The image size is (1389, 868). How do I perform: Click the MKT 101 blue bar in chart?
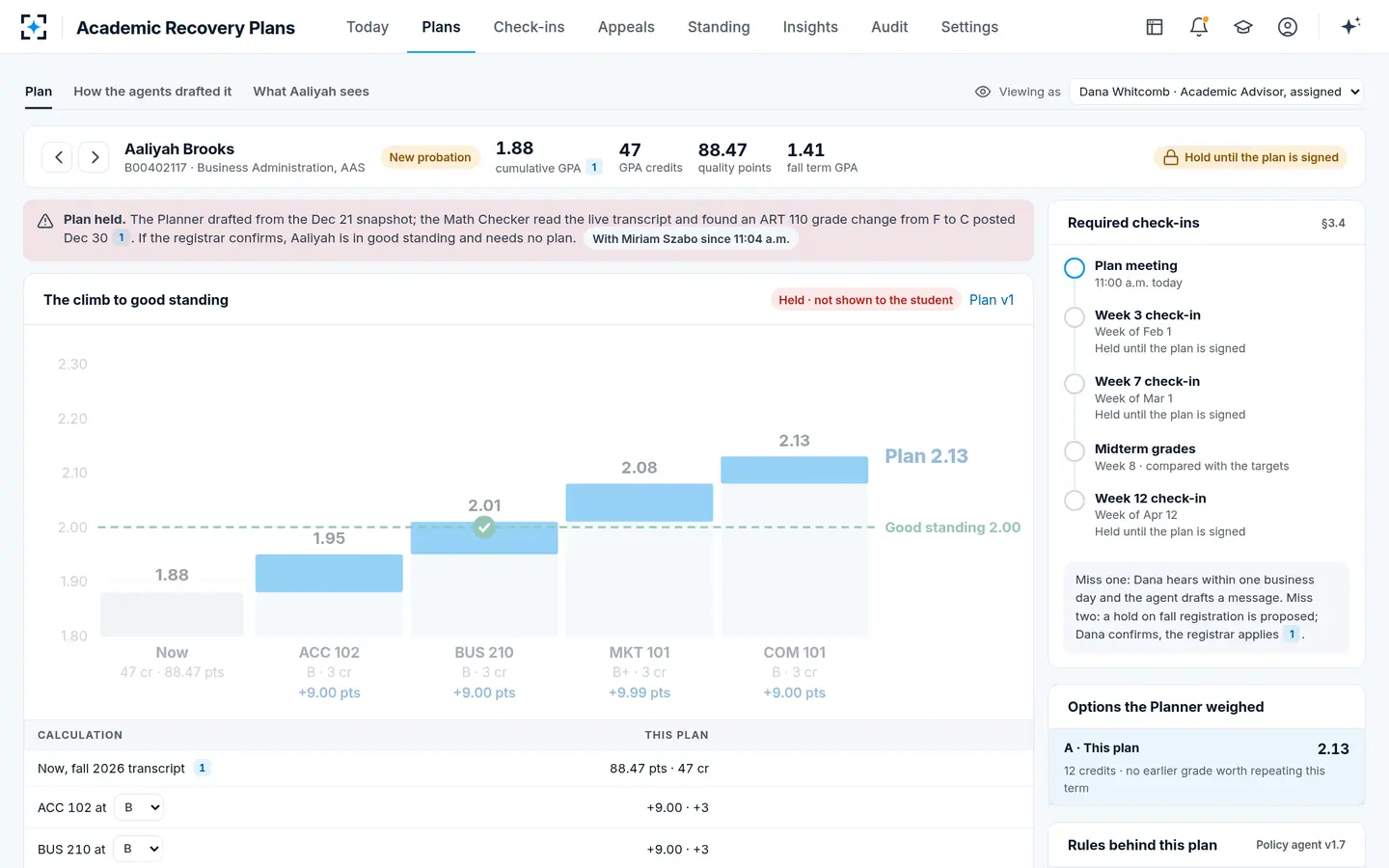pyautogui.click(x=640, y=502)
